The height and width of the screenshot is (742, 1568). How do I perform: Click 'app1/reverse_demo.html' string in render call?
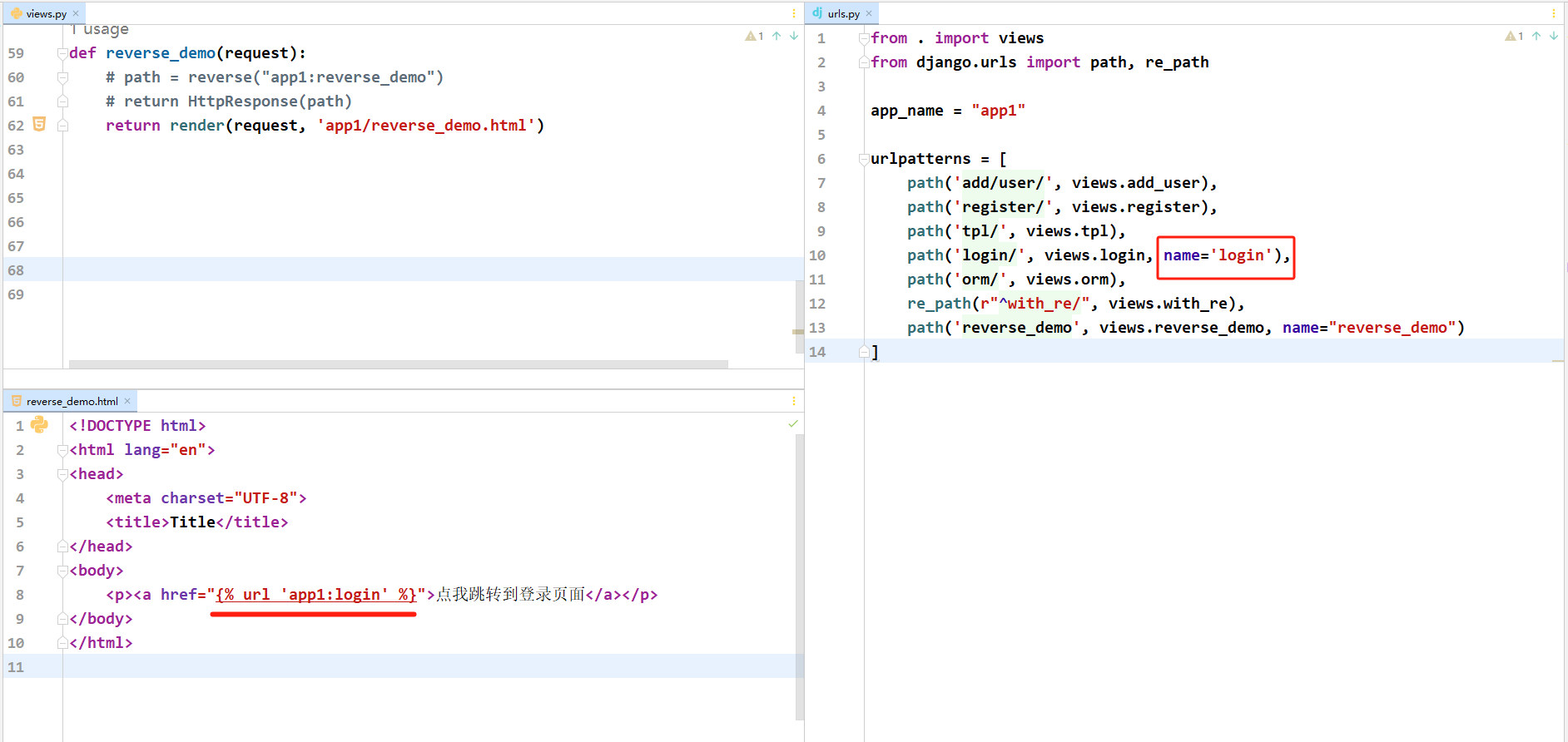tap(426, 126)
